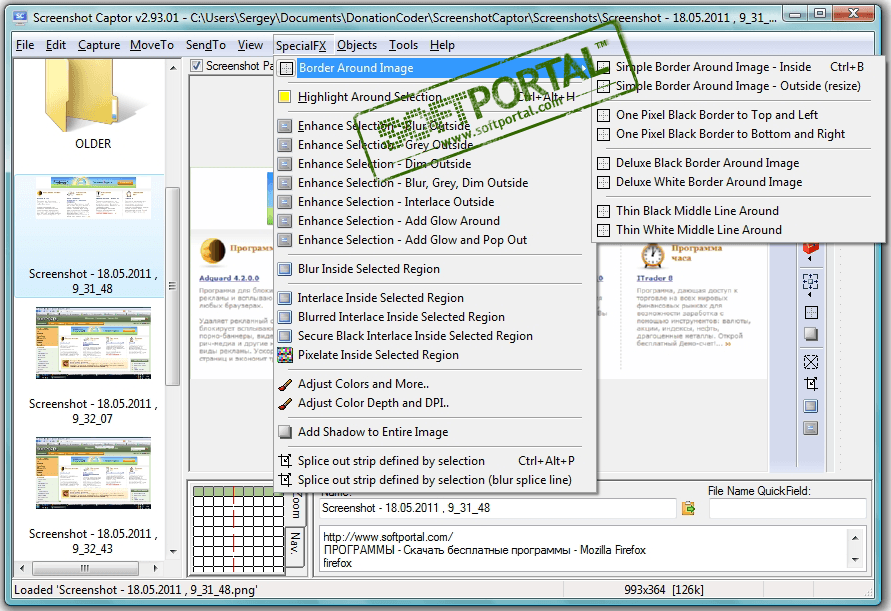Image resolution: width=891 pixels, height=611 pixels.
Task: Click crossed-box icon in right toolbar
Action: click(811, 361)
